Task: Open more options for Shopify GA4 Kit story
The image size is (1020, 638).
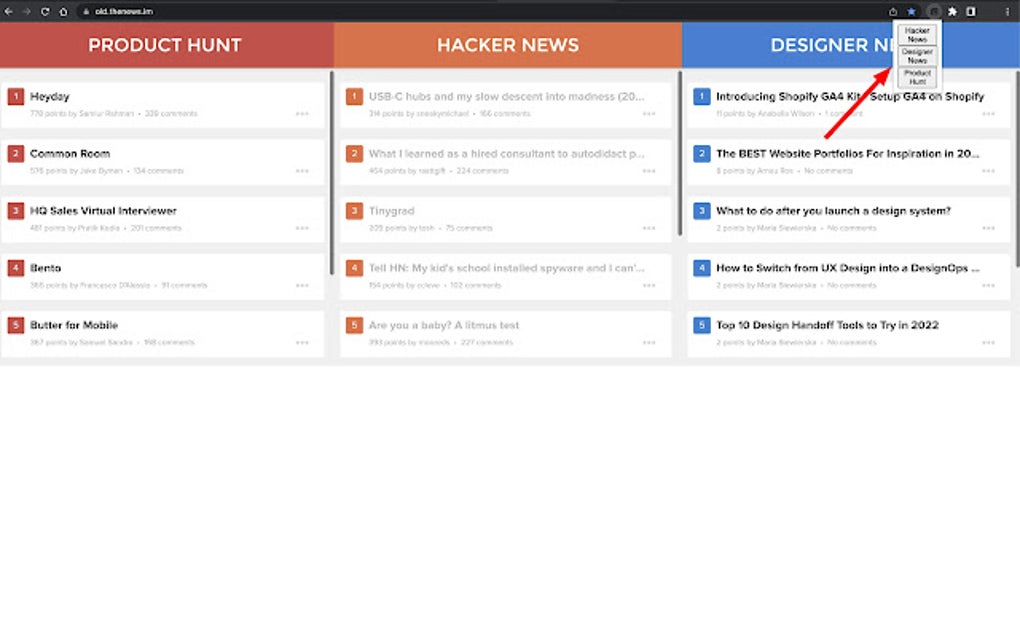Action: pos(989,114)
